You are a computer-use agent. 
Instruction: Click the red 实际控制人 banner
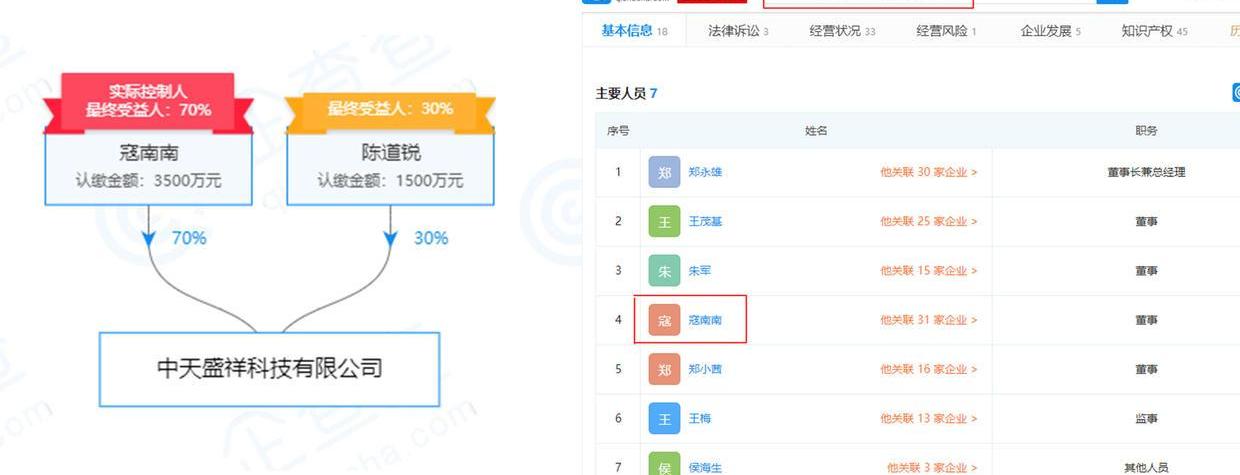tap(148, 101)
